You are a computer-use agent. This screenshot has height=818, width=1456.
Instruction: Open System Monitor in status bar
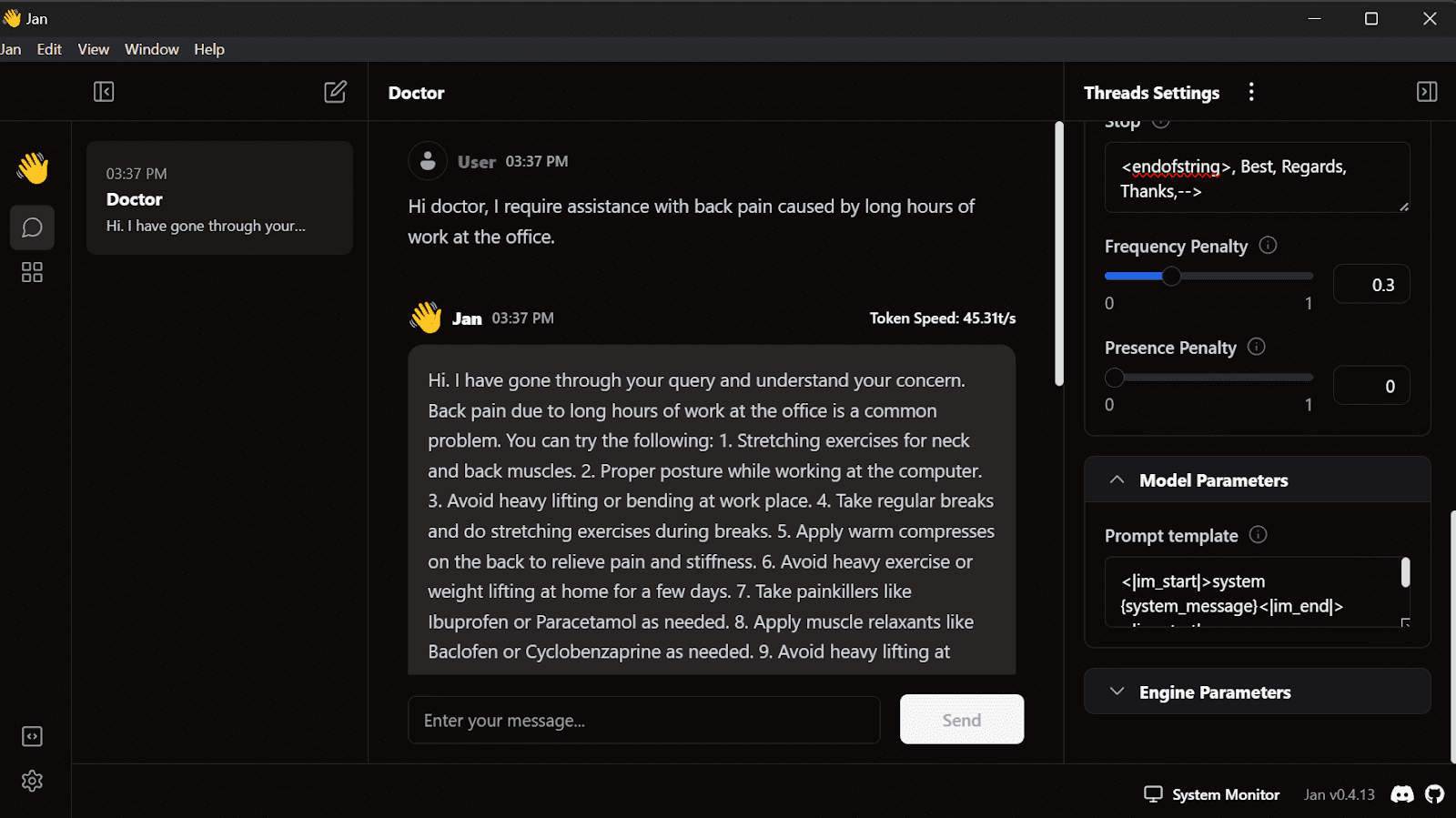(1211, 794)
